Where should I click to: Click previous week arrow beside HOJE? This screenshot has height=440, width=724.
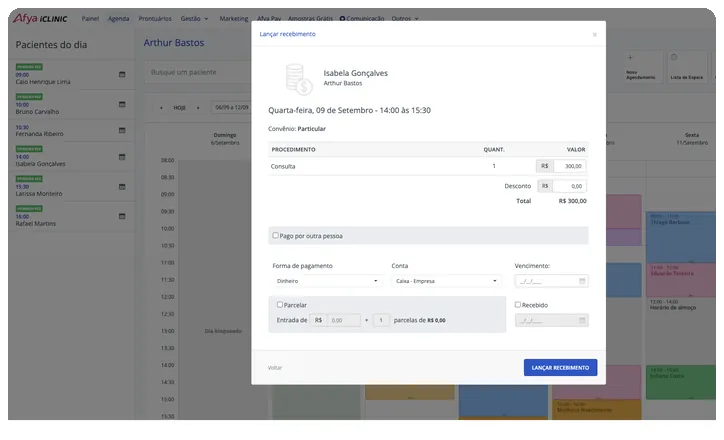point(161,108)
